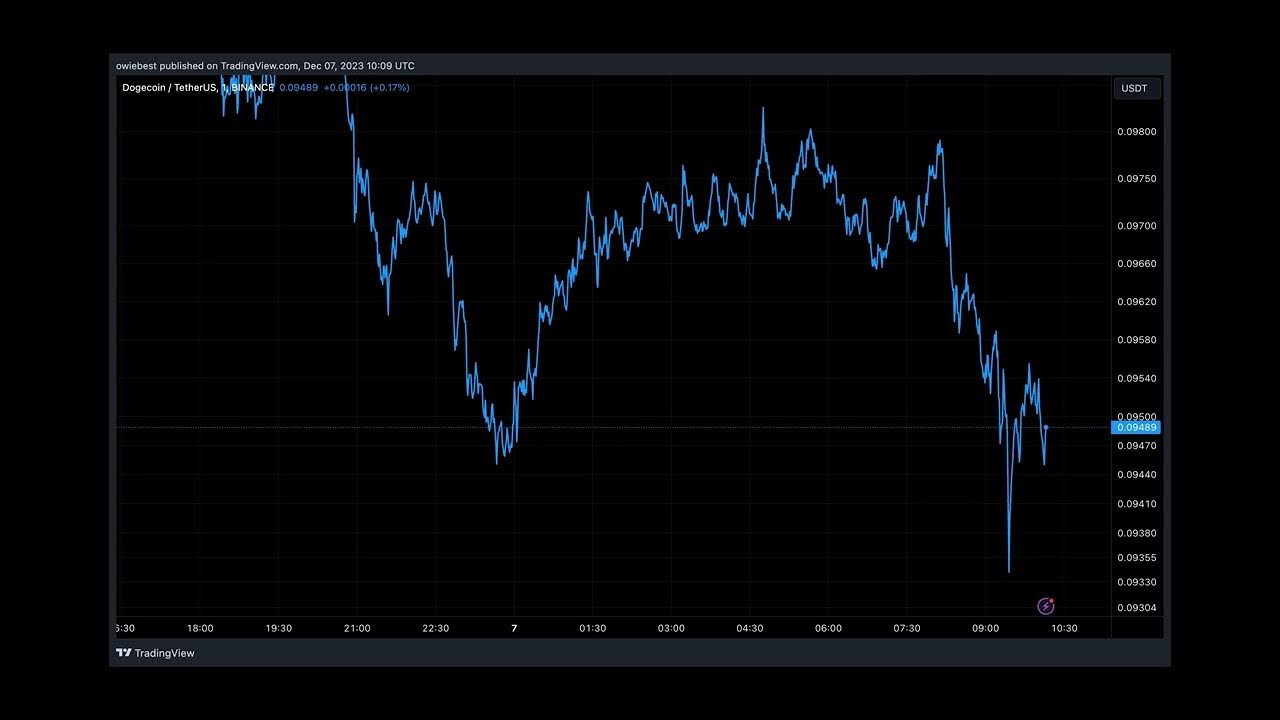Click the highlighted 0.09489 current price label
The image size is (1280, 720).
click(1136, 428)
